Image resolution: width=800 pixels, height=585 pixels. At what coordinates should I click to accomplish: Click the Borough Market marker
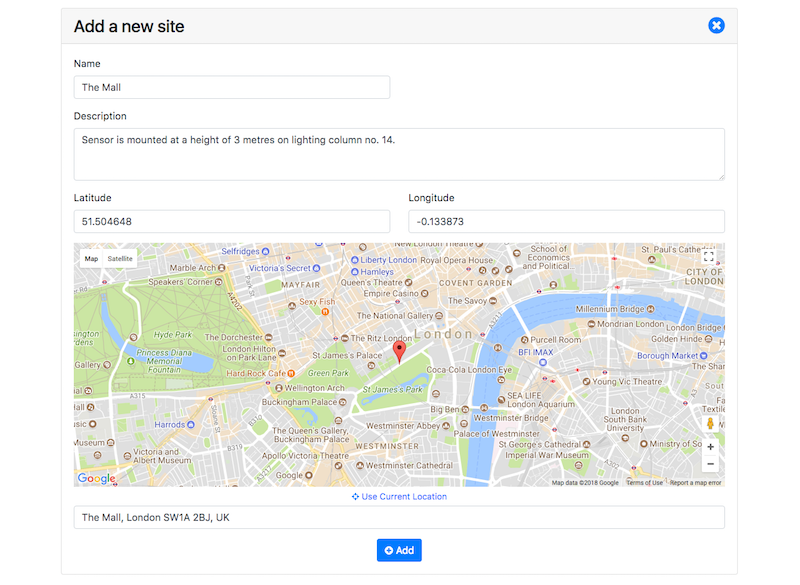(704, 355)
